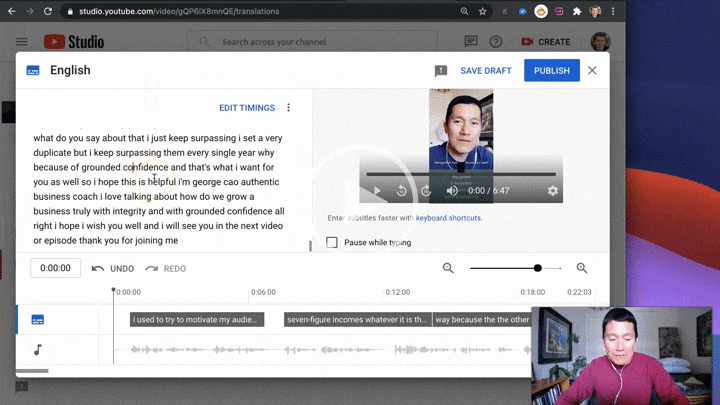720x405 pixels.
Task: Click the subtitles icon next to English title
Action: pyautogui.click(x=33, y=71)
